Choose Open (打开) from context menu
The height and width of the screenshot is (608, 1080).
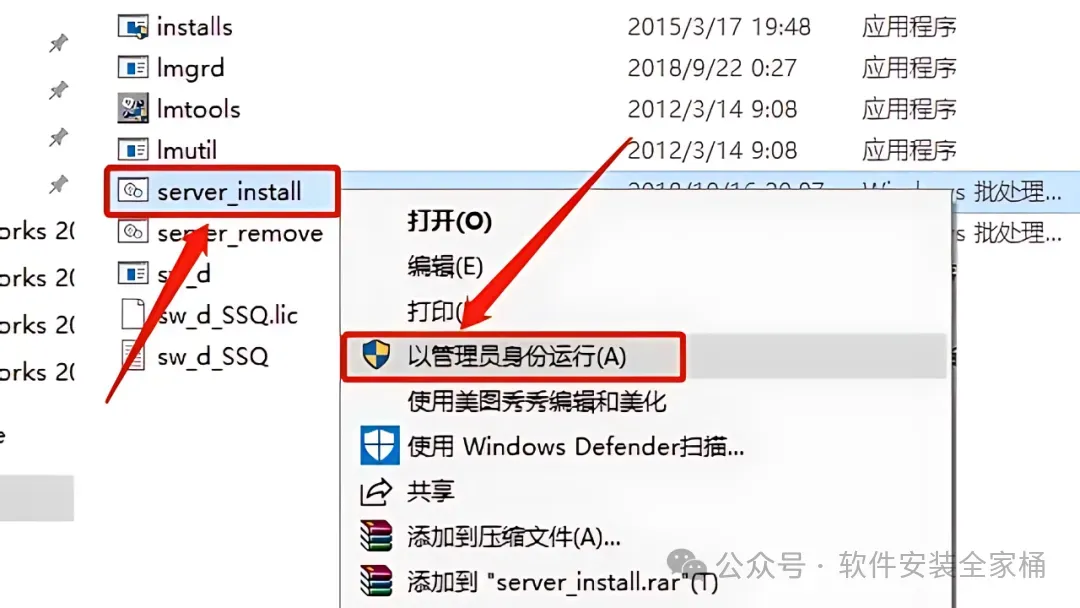coord(449,221)
